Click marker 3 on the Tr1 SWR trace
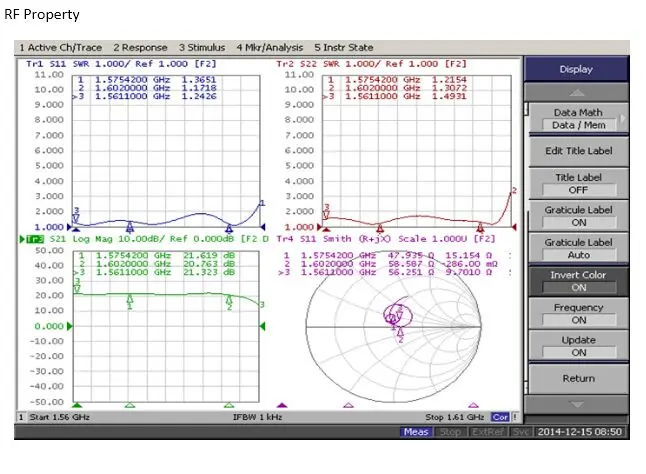 tap(76, 215)
